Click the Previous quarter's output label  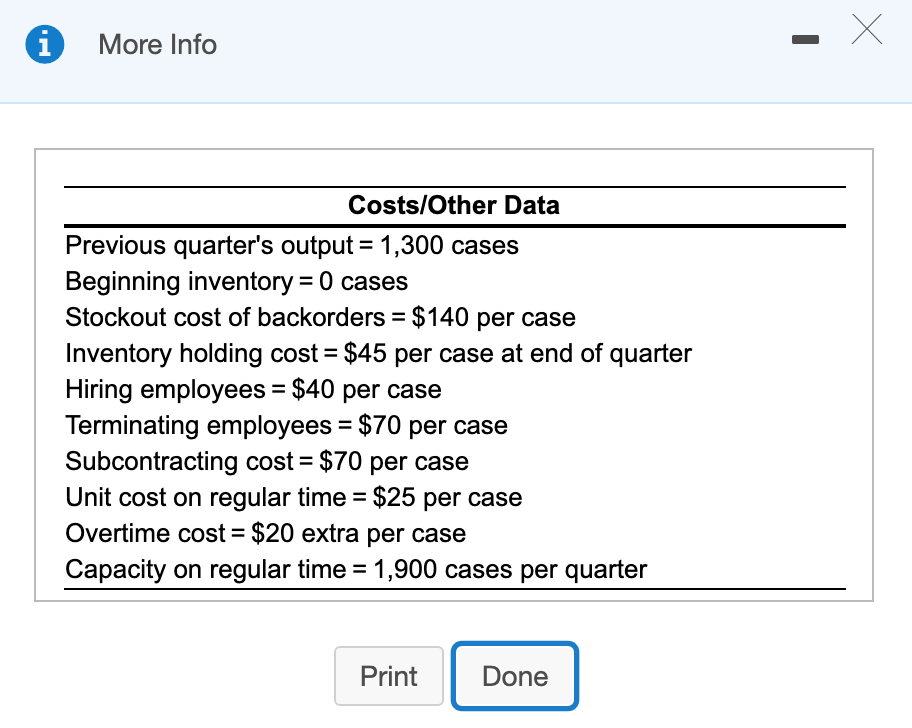point(209,245)
